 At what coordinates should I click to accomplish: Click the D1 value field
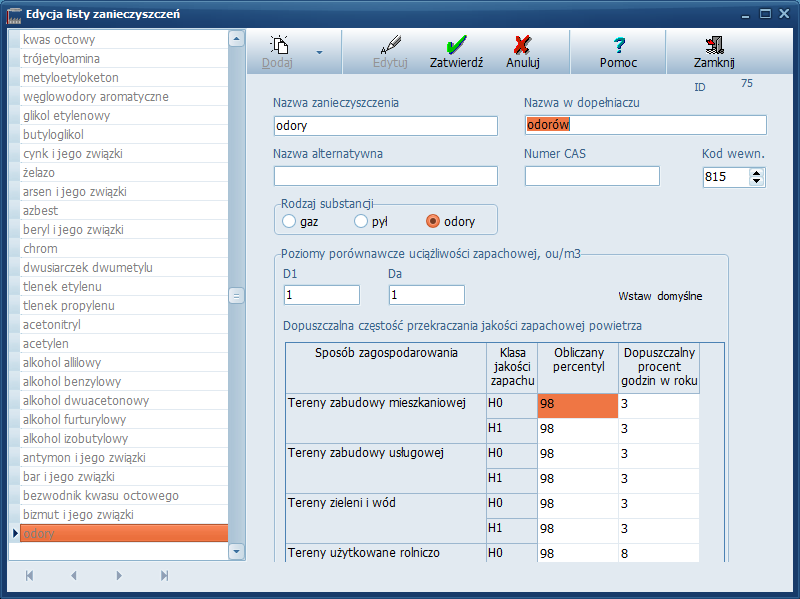click(x=321, y=295)
